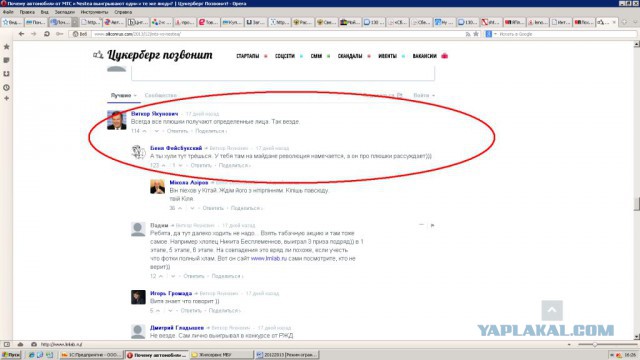Click the Цукерберг позвонит site logo
Viewport: 640px width, 360px height.
[153, 55]
